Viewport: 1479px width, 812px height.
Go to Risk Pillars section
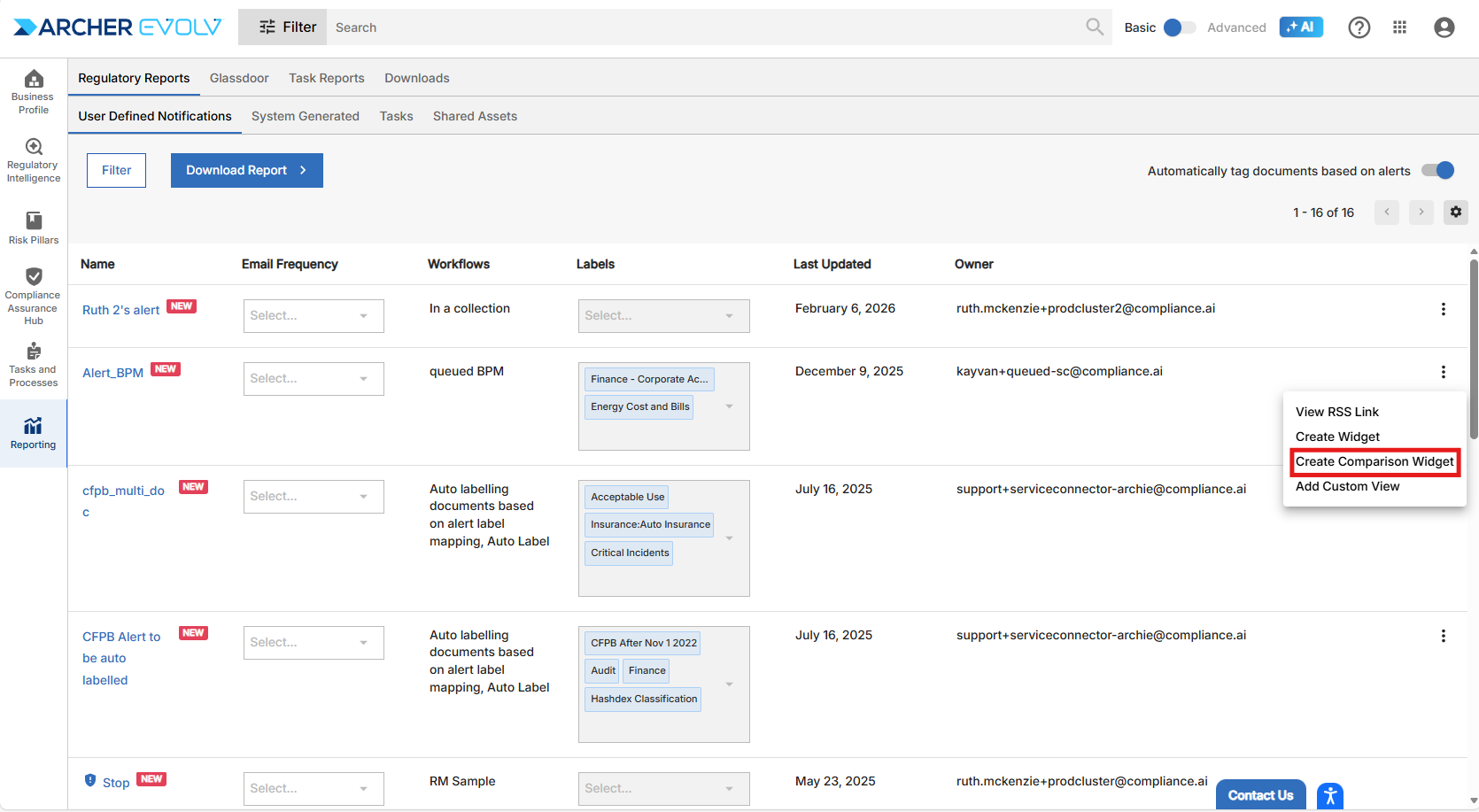click(x=34, y=228)
